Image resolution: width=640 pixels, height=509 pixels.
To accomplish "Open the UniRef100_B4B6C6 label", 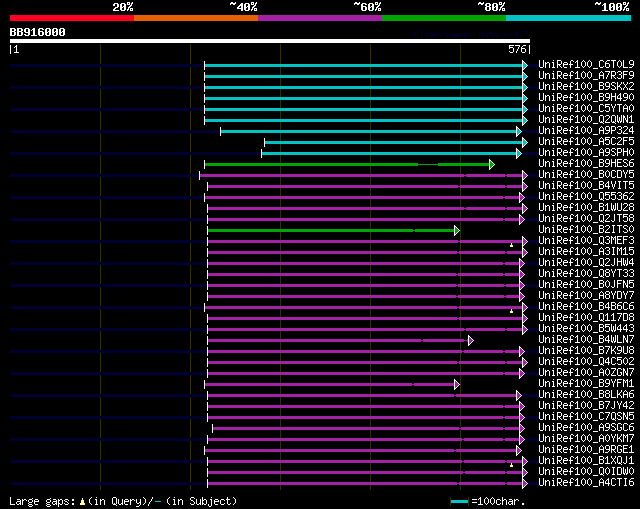I will [x=586, y=307].
